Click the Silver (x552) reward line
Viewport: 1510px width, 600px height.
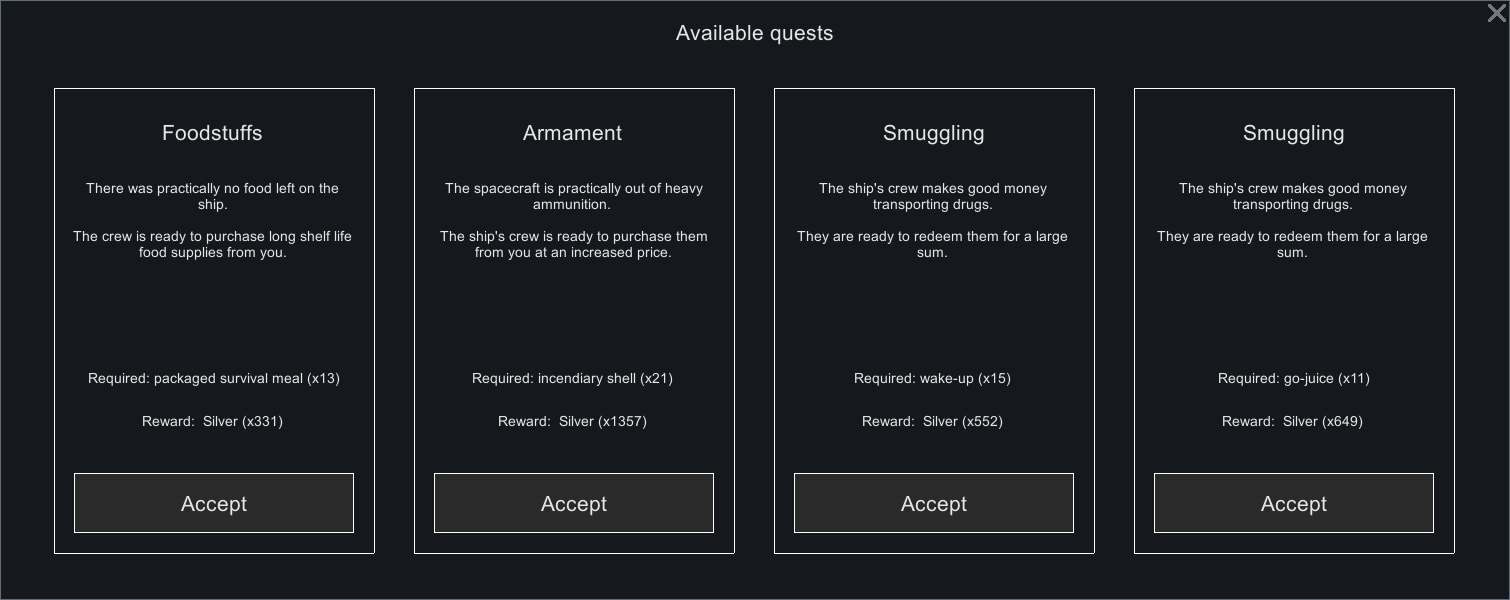click(x=932, y=421)
